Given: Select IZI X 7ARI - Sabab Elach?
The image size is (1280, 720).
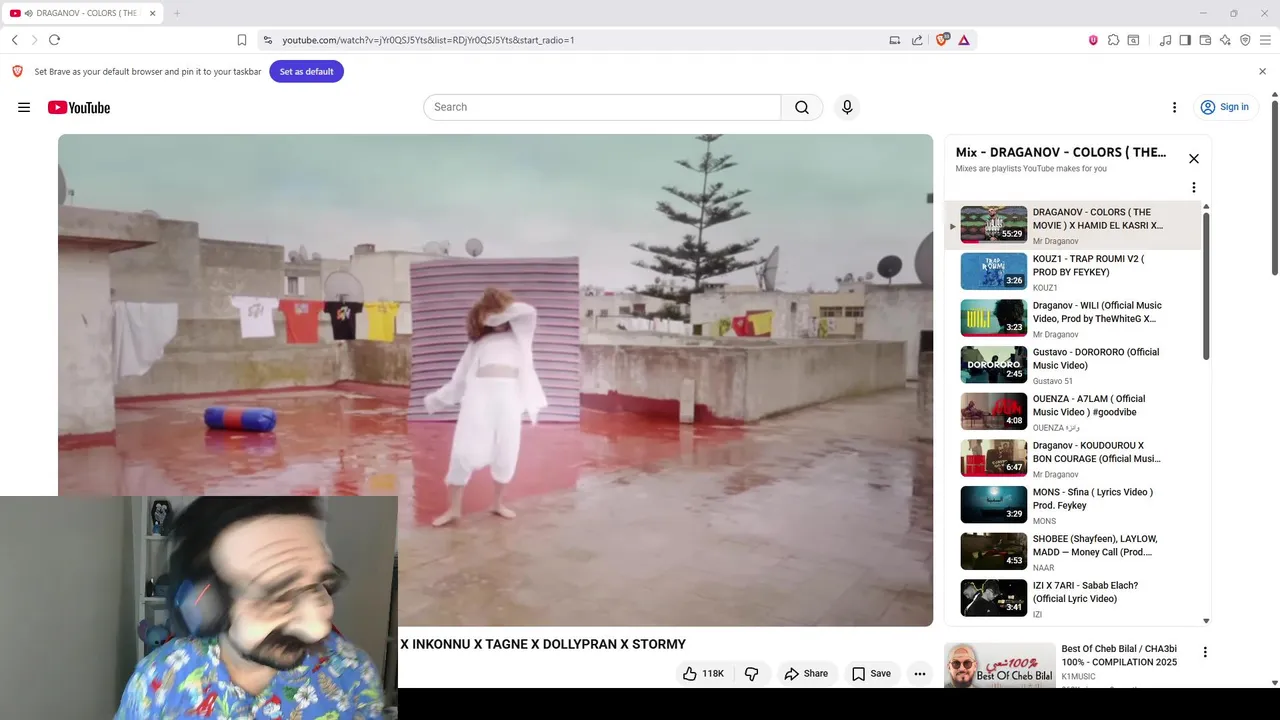Looking at the screenshot, I should (1072, 599).
